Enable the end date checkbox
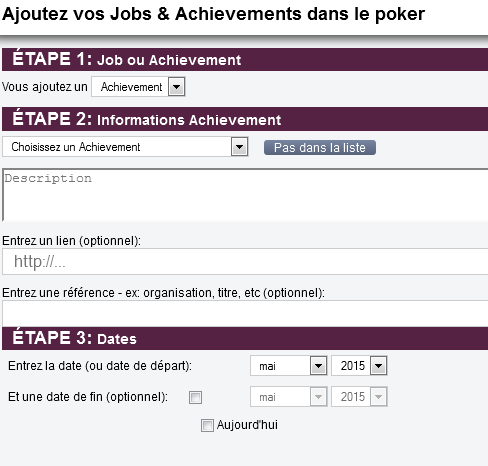Screen dimensions: 488x466 coord(195,397)
